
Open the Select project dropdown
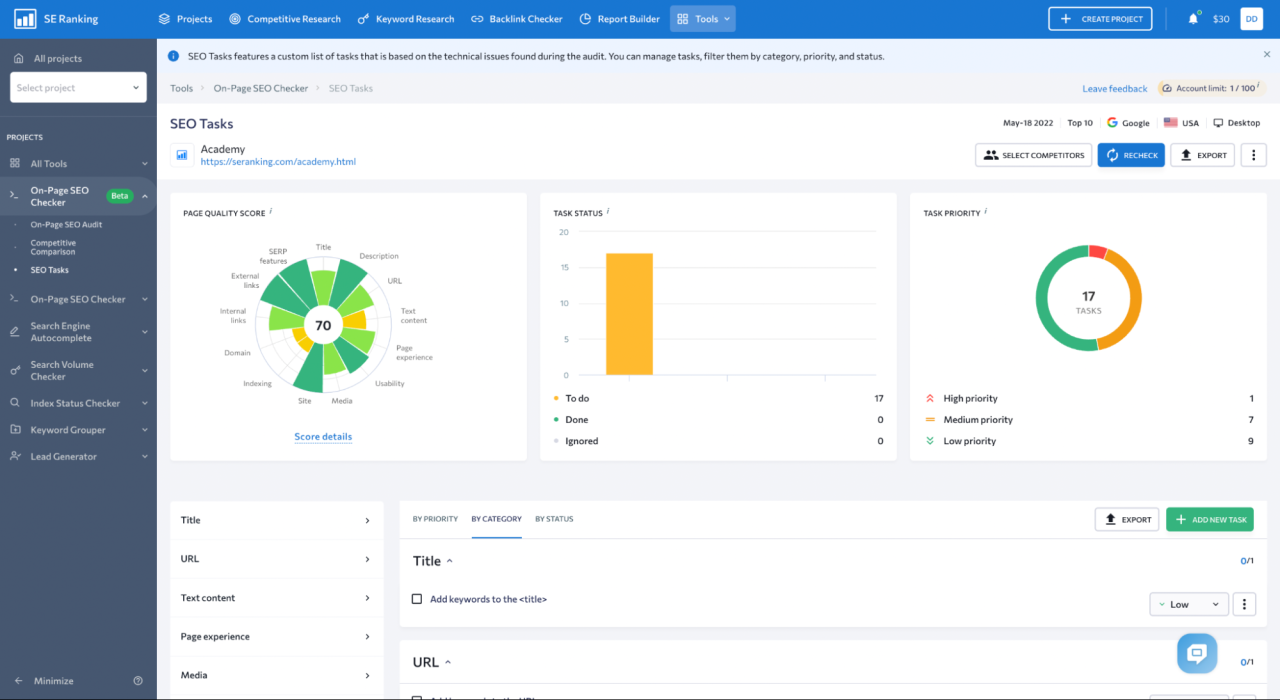[78, 88]
